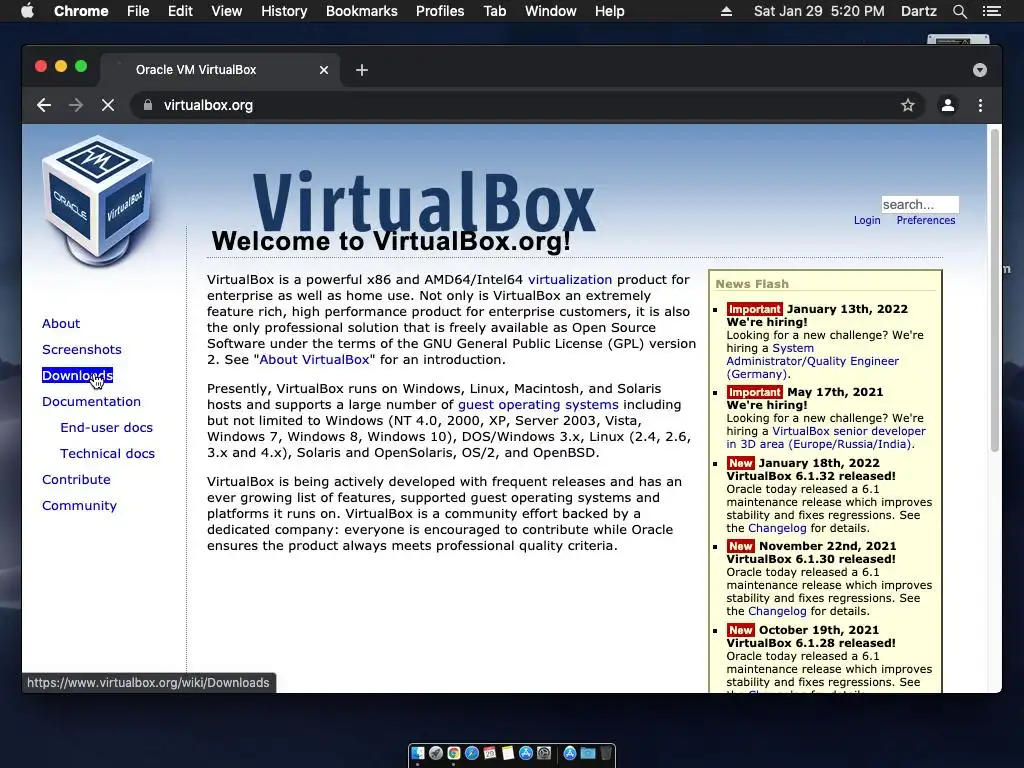Open the Contribute sidebar link

76,479
